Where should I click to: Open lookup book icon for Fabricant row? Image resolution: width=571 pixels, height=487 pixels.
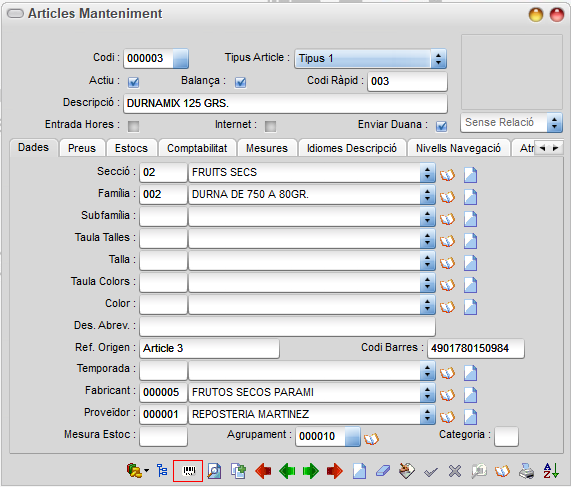click(447, 395)
